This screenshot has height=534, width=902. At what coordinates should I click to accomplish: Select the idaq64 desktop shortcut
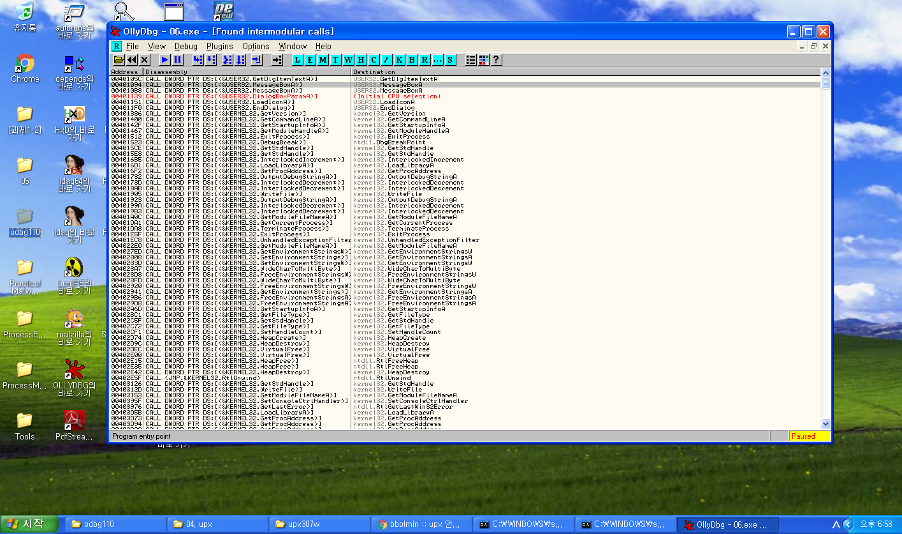tap(74, 173)
